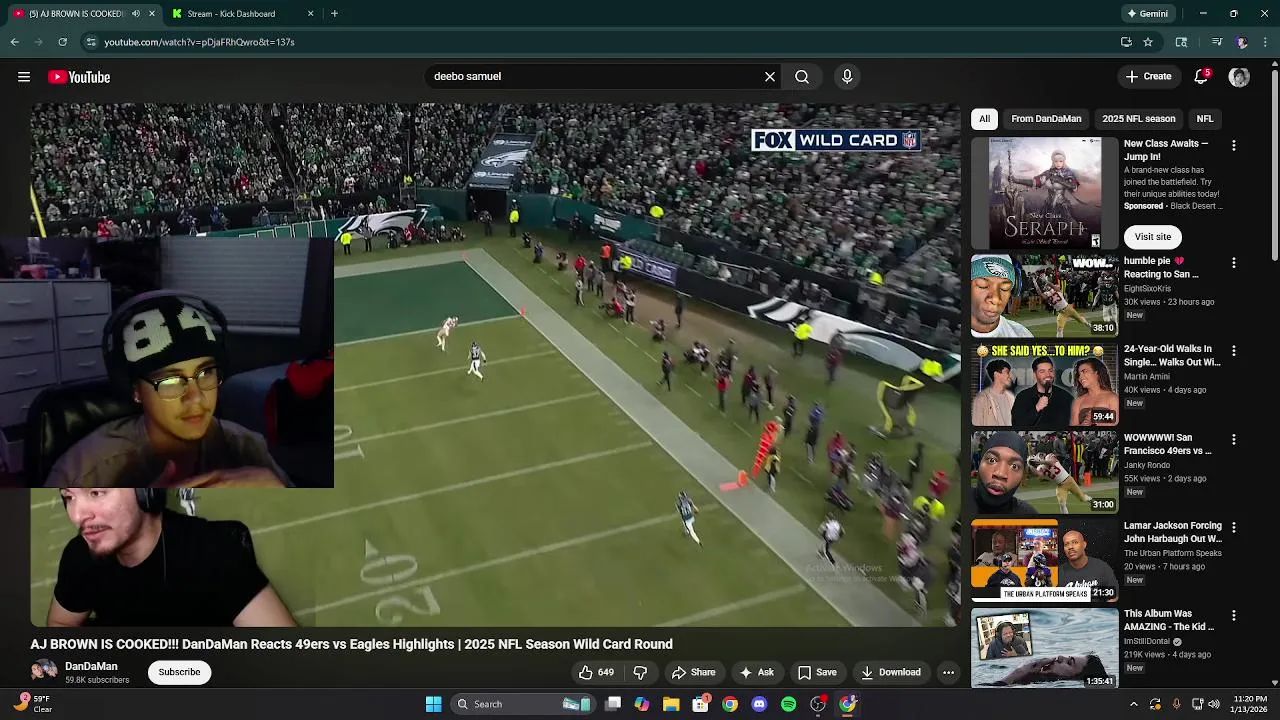This screenshot has width=1280, height=720.
Task: Open humble pie reaction video thumbnail
Action: click(x=1045, y=296)
